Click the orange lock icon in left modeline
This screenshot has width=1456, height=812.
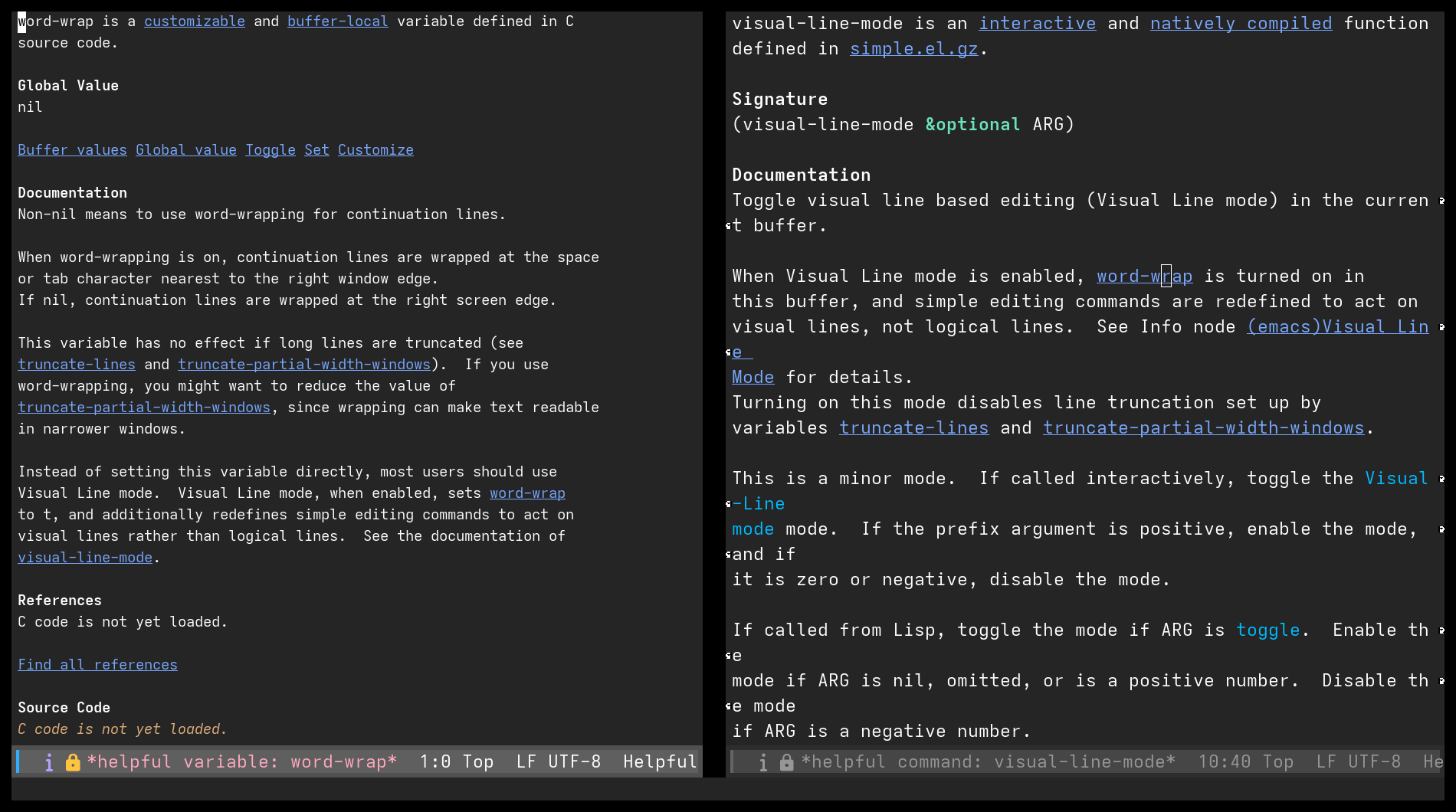(73, 762)
